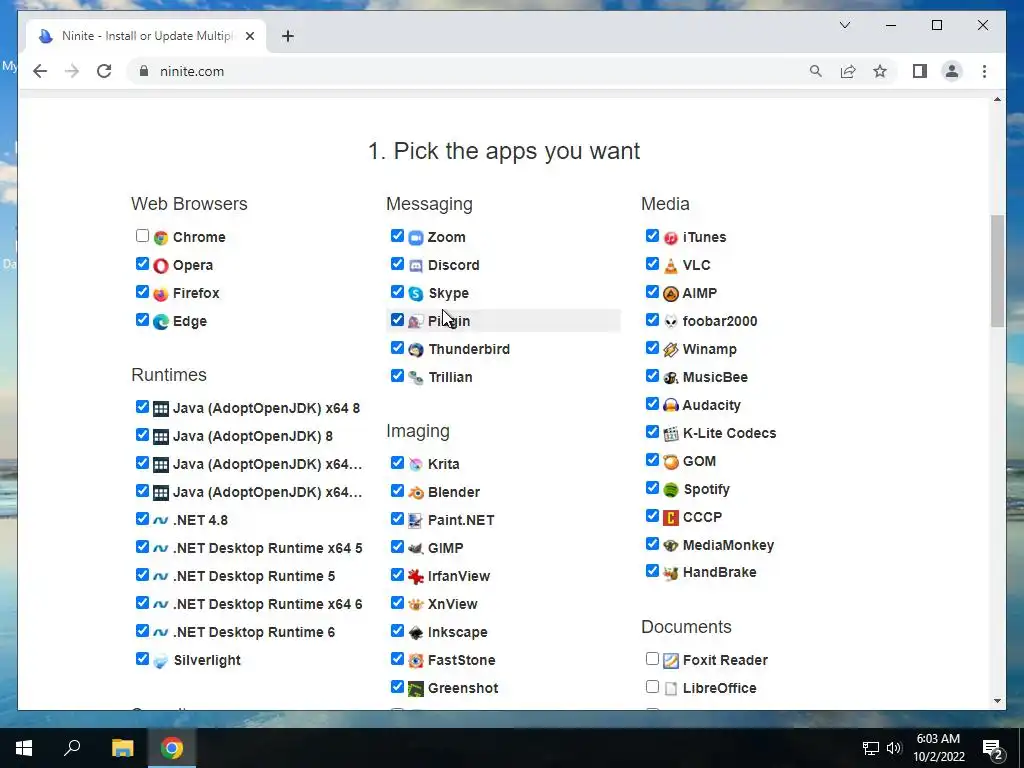Uncheck the Trillian checkbox
Viewport: 1024px width, 768px height.
(397, 376)
